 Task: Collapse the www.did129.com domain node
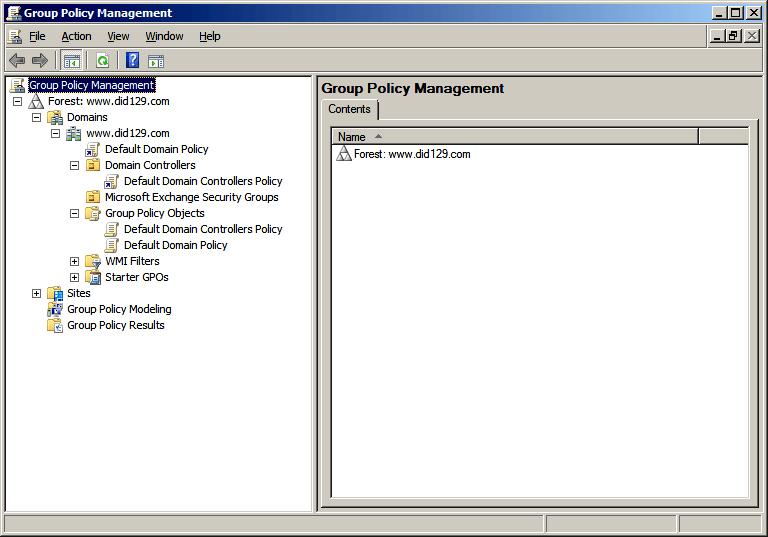tap(56, 133)
